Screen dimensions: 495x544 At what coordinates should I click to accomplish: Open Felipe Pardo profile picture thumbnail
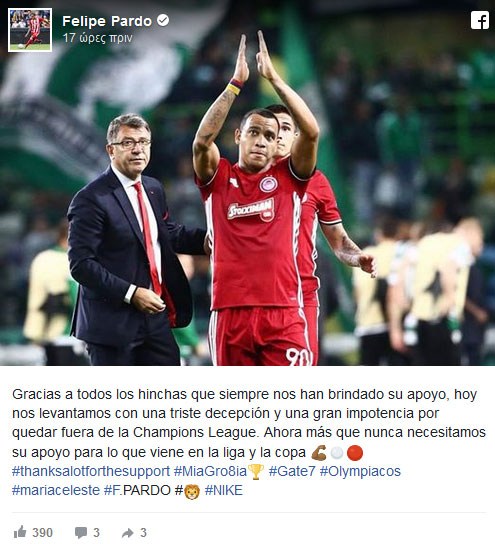coord(30,30)
